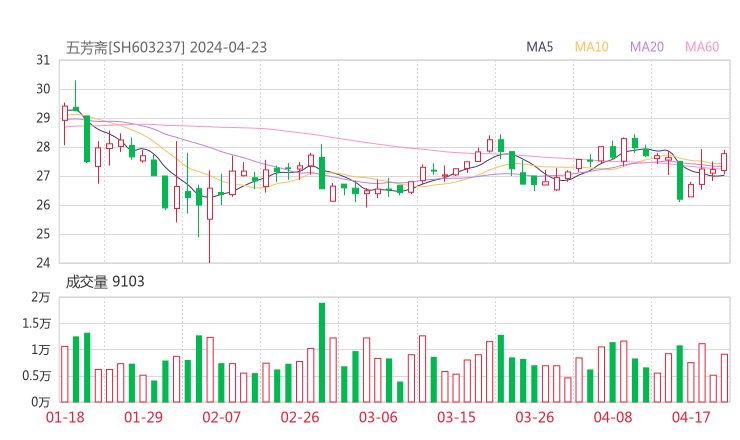Click the 02-26 date axis label

pyautogui.click(x=300, y=417)
